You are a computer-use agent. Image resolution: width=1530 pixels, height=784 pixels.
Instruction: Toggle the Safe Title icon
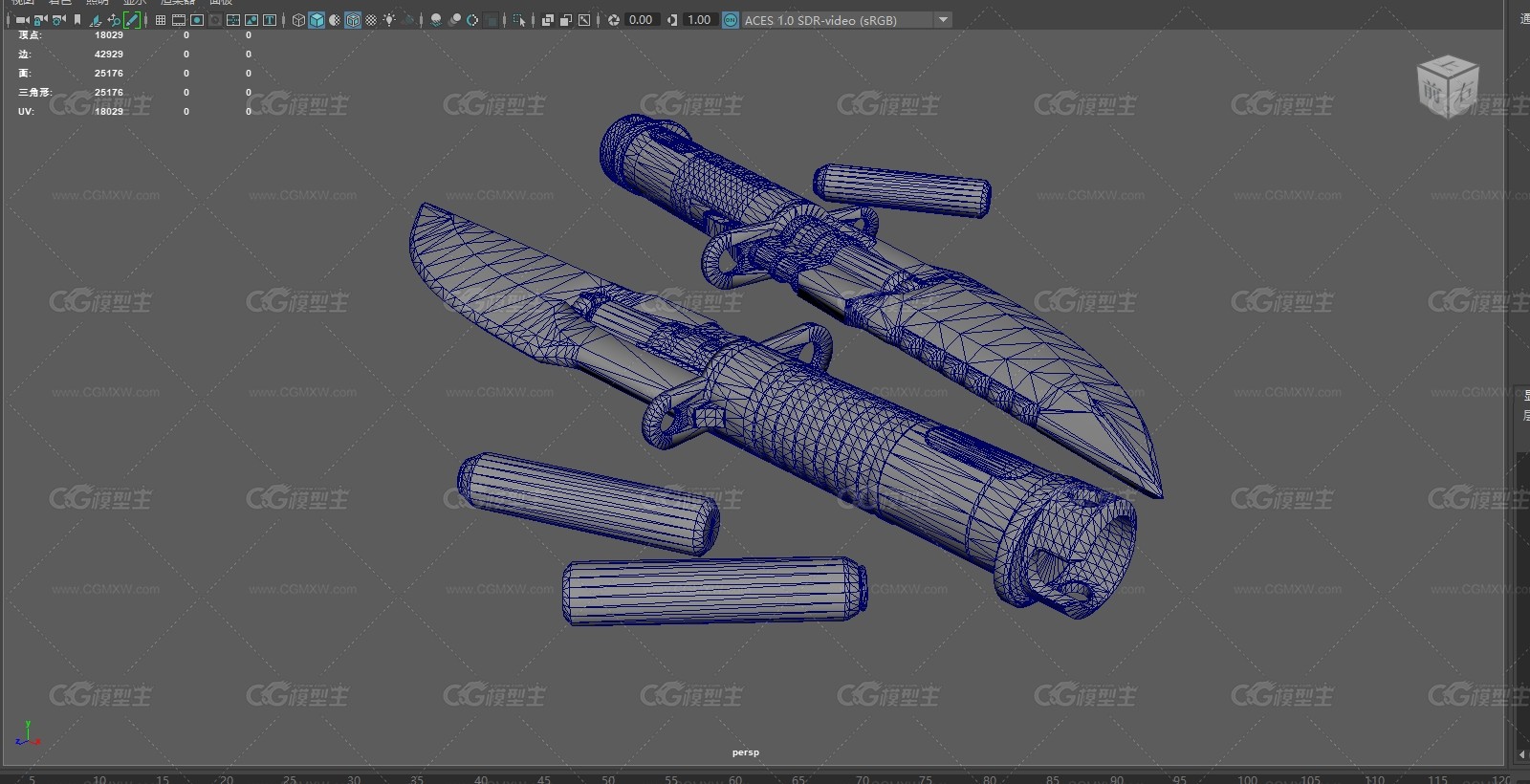click(x=270, y=20)
